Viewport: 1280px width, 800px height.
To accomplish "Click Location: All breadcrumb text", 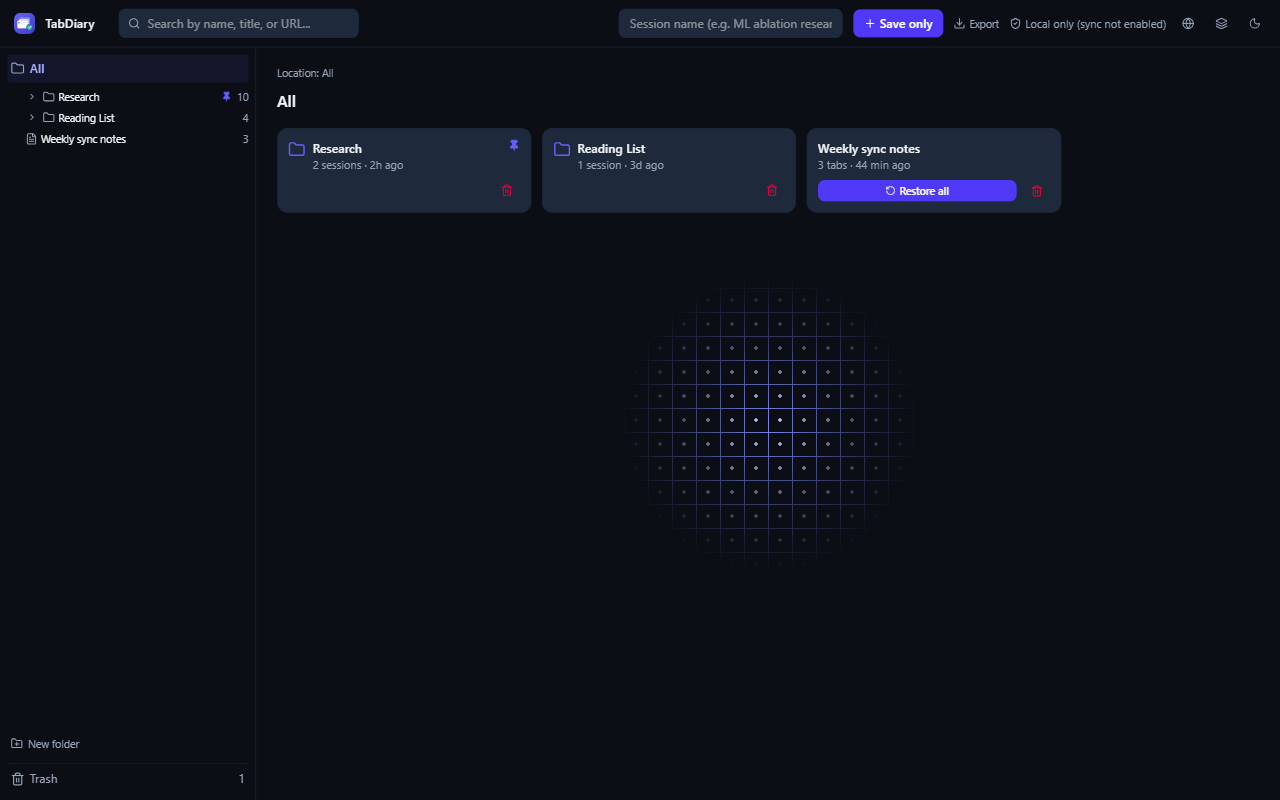I will [x=305, y=73].
